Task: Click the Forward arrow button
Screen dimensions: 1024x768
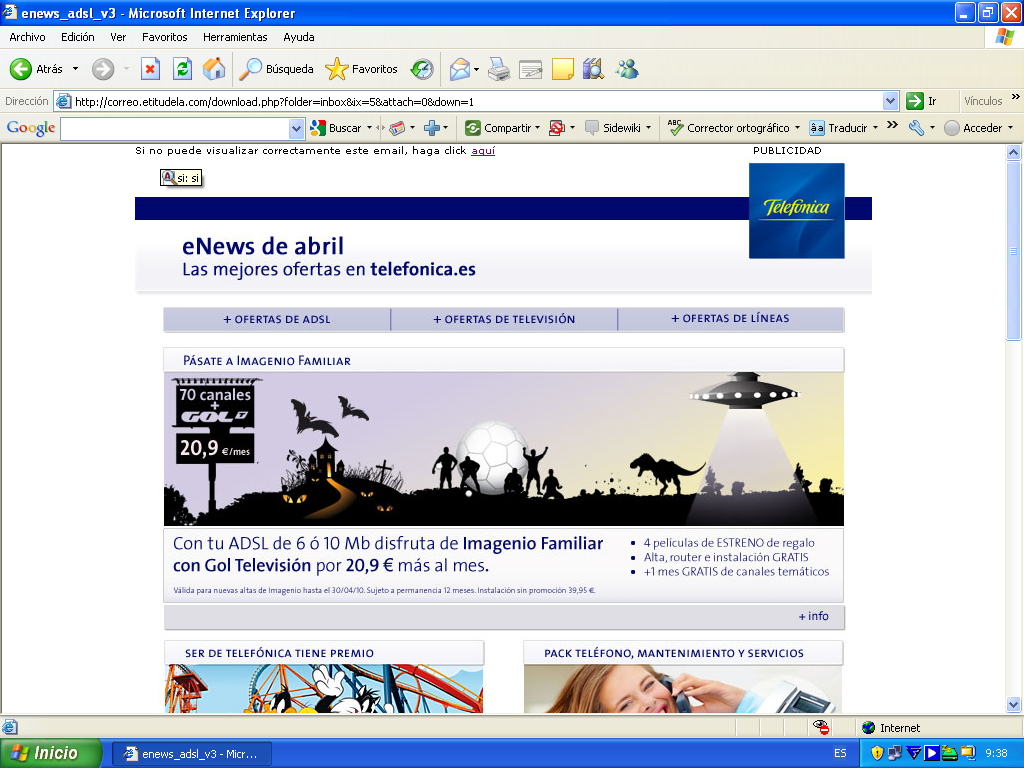Action: coord(103,69)
